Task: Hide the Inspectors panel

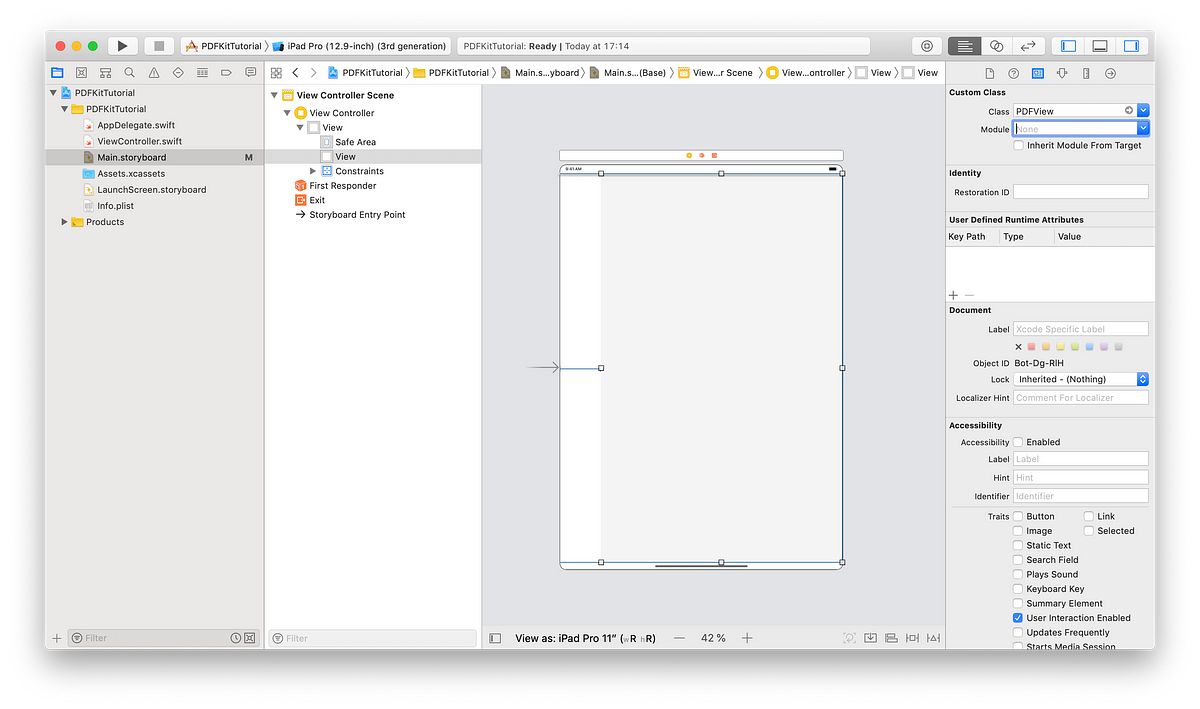Action: (x=1131, y=46)
